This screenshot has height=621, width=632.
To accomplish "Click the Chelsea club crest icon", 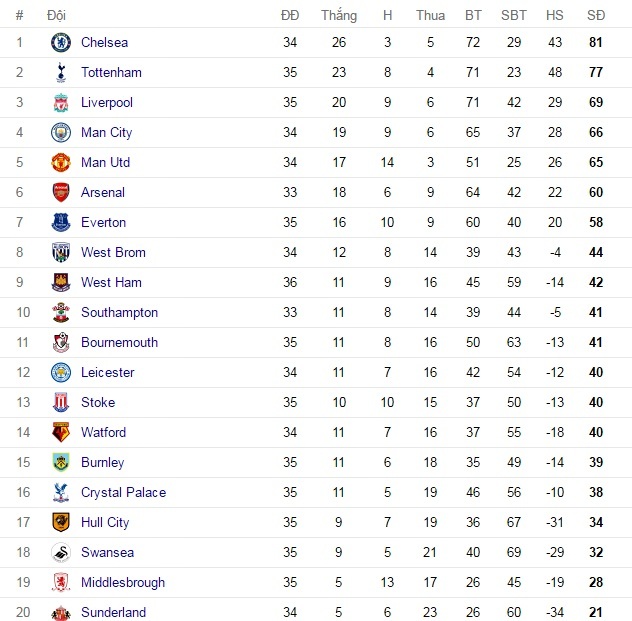I will pos(62,43).
